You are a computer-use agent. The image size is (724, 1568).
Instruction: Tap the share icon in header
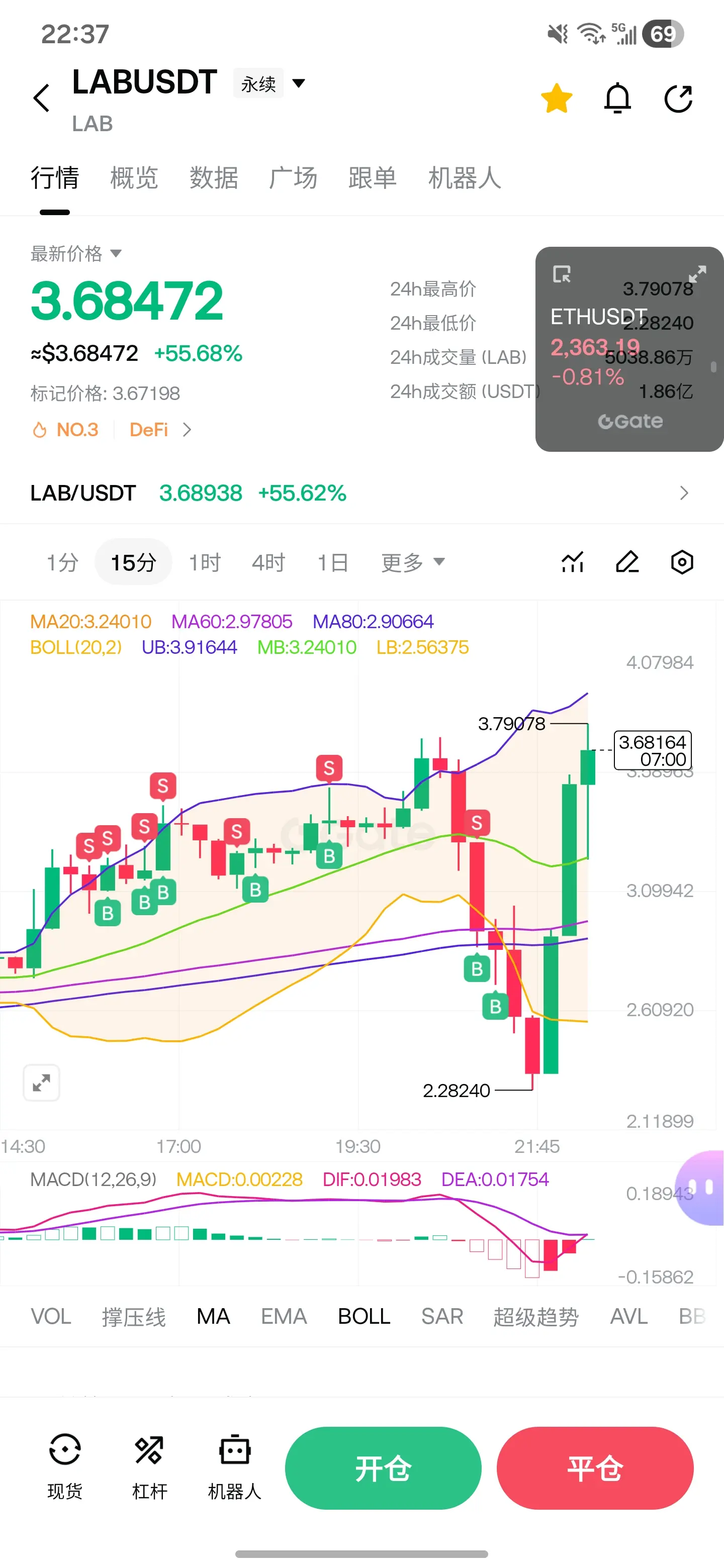pyautogui.click(x=678, y=99)
